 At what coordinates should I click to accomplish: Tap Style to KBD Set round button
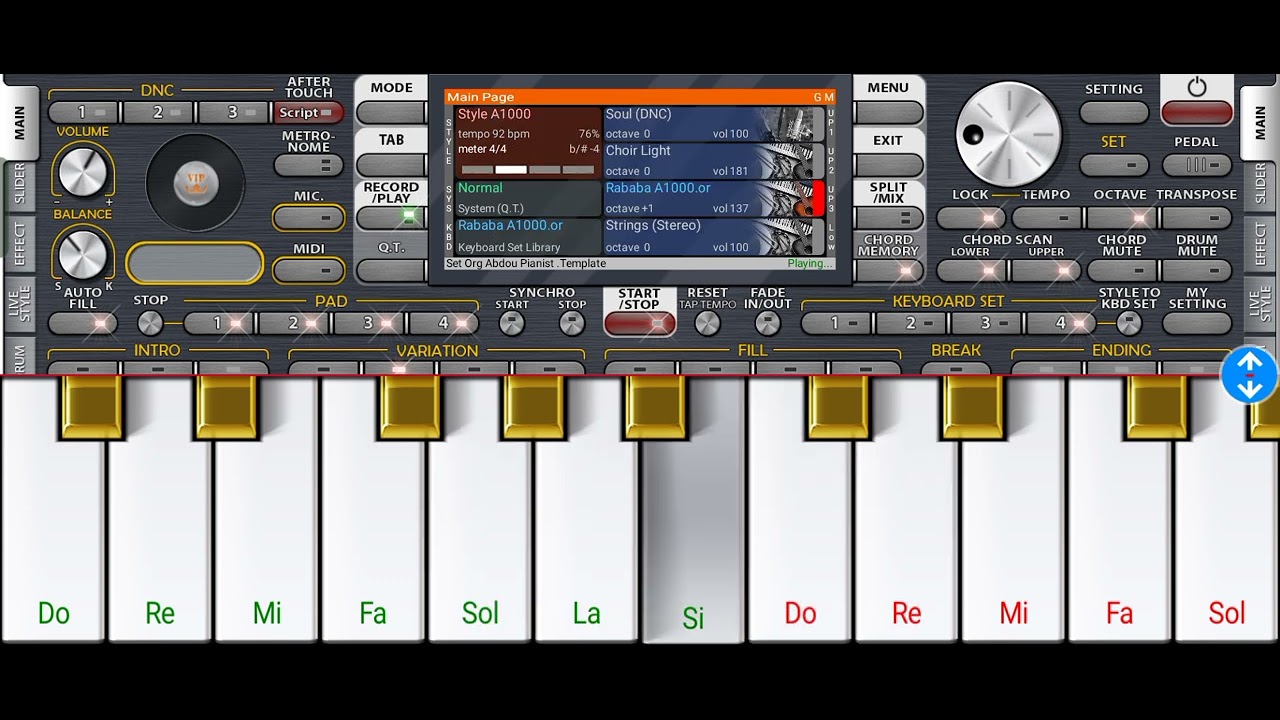pos(1129,323)
